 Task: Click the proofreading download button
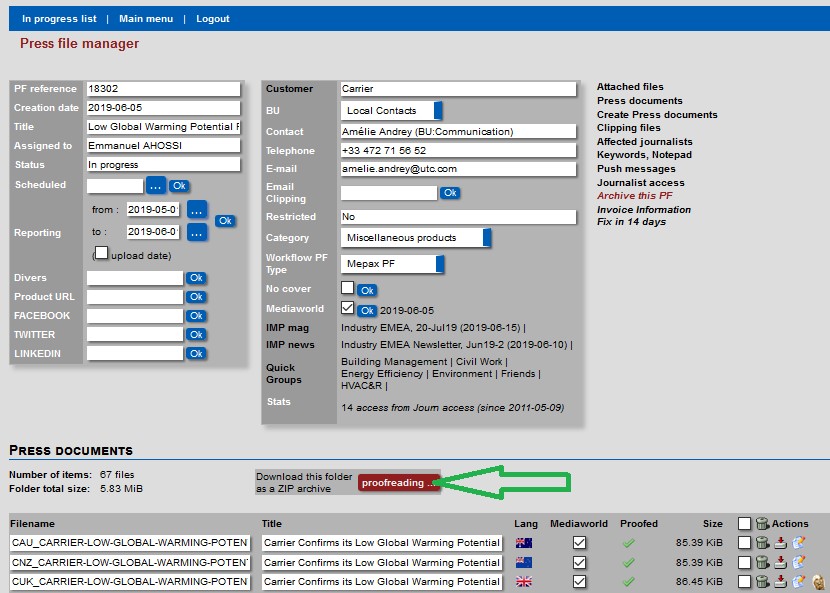point(399,483)
